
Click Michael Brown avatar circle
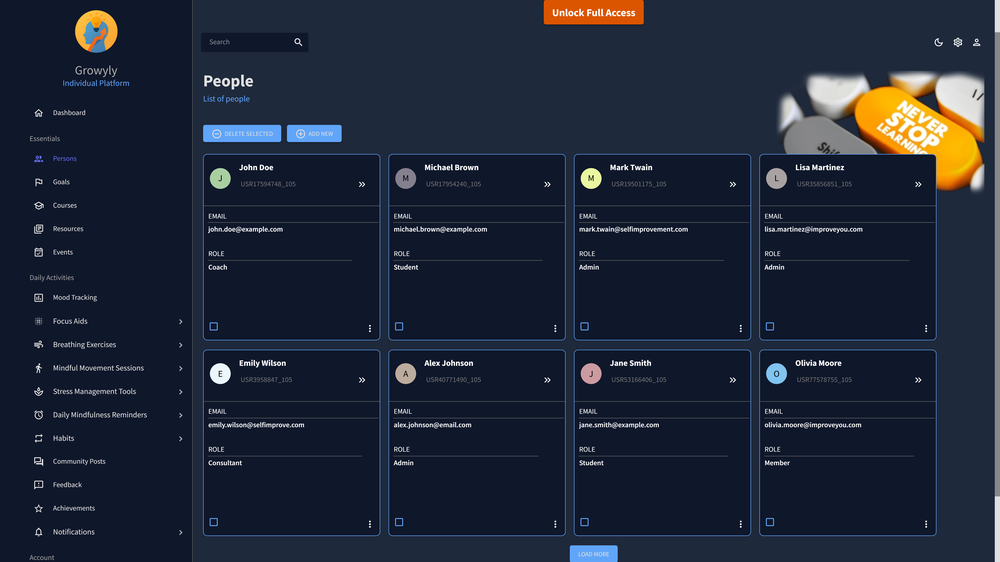point(406,179)
